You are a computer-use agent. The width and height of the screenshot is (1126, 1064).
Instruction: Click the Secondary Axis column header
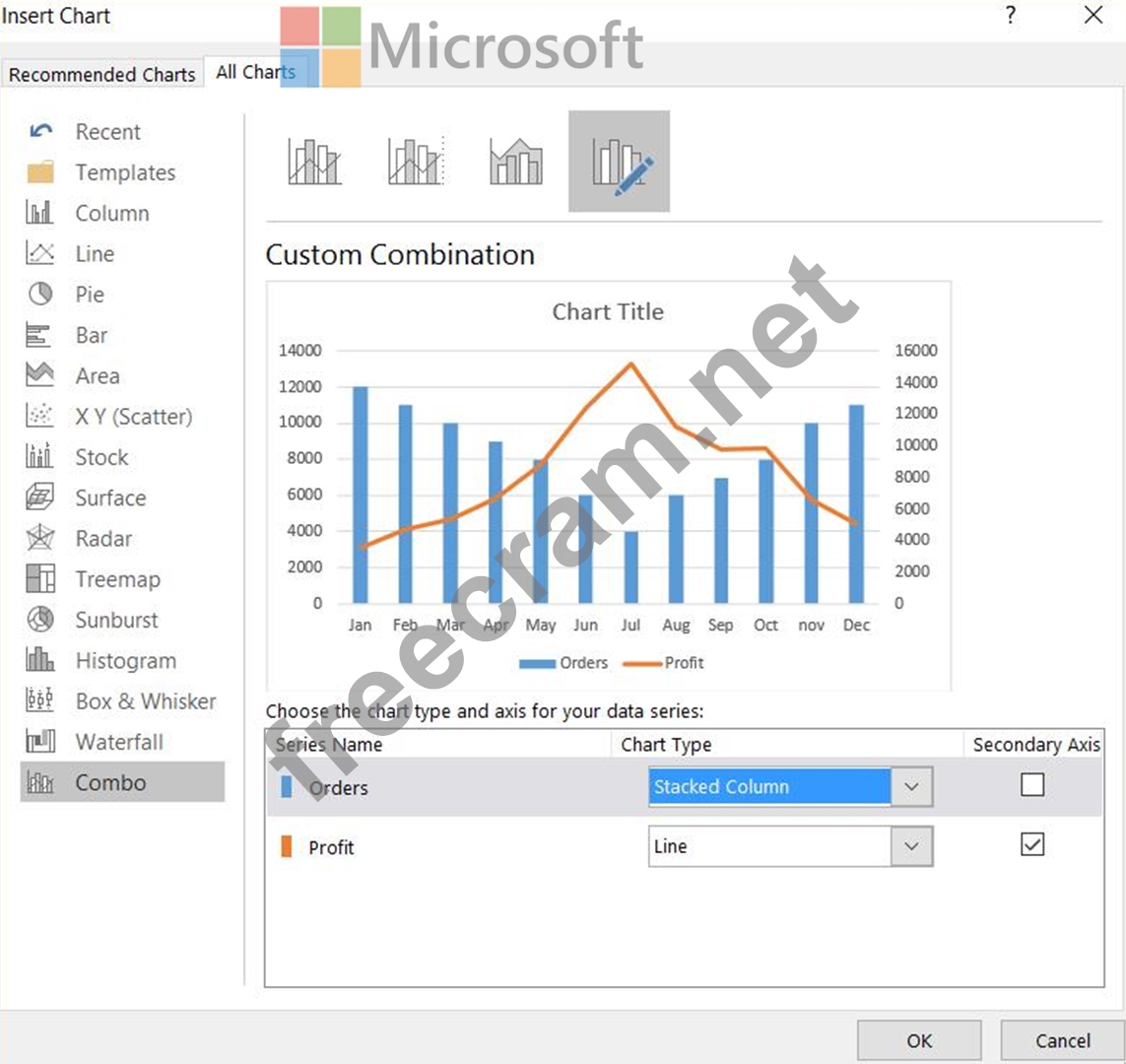click(1035, 745)
